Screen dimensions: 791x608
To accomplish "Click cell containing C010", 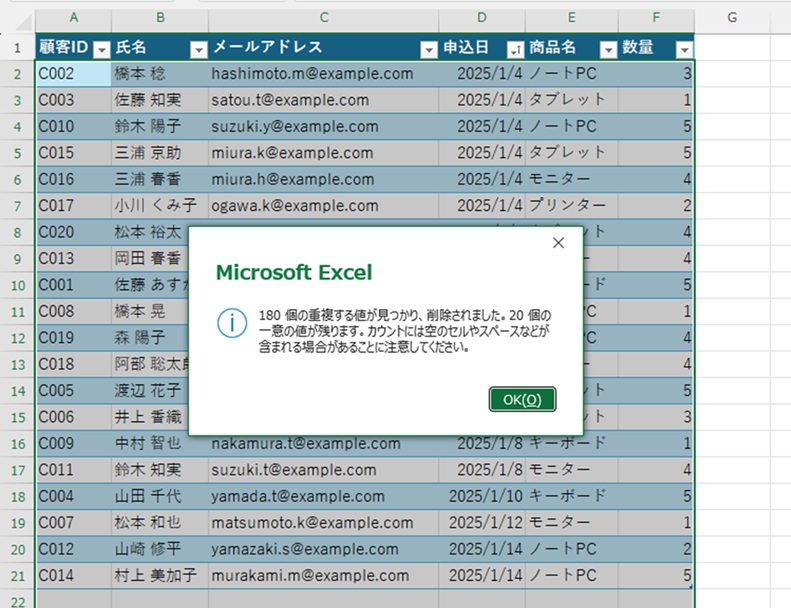I will (74, 126).
